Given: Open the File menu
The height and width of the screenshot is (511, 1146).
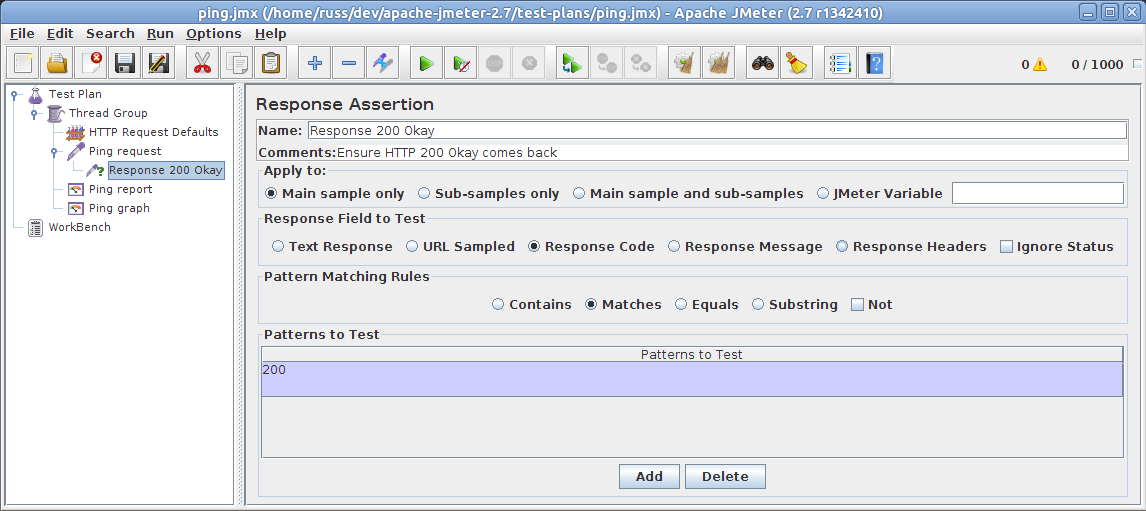Looking at the screenshot, I should [x=22, y=34].
